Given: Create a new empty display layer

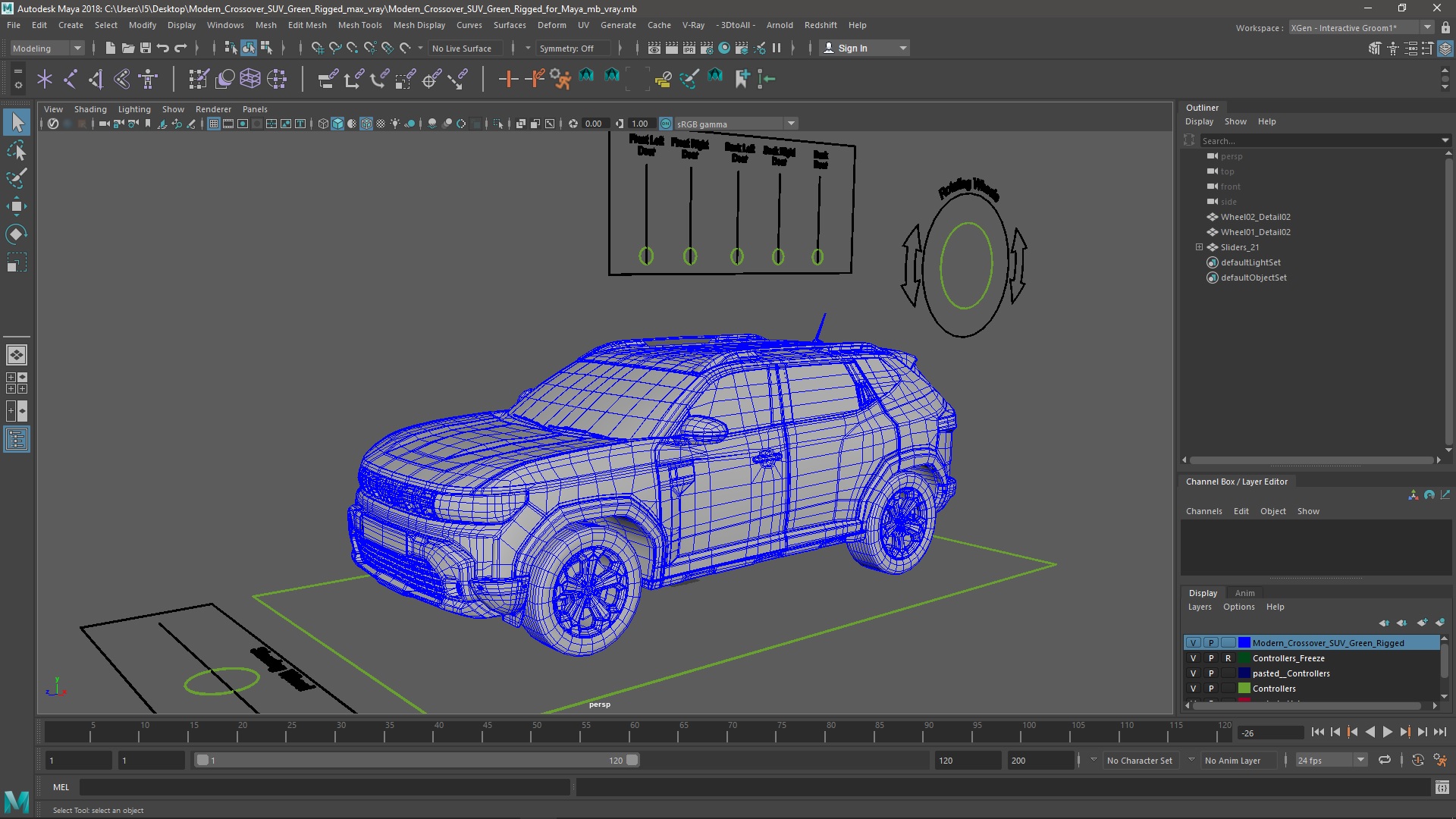Looking at the screenshot, I should [x=1422, y=623].
